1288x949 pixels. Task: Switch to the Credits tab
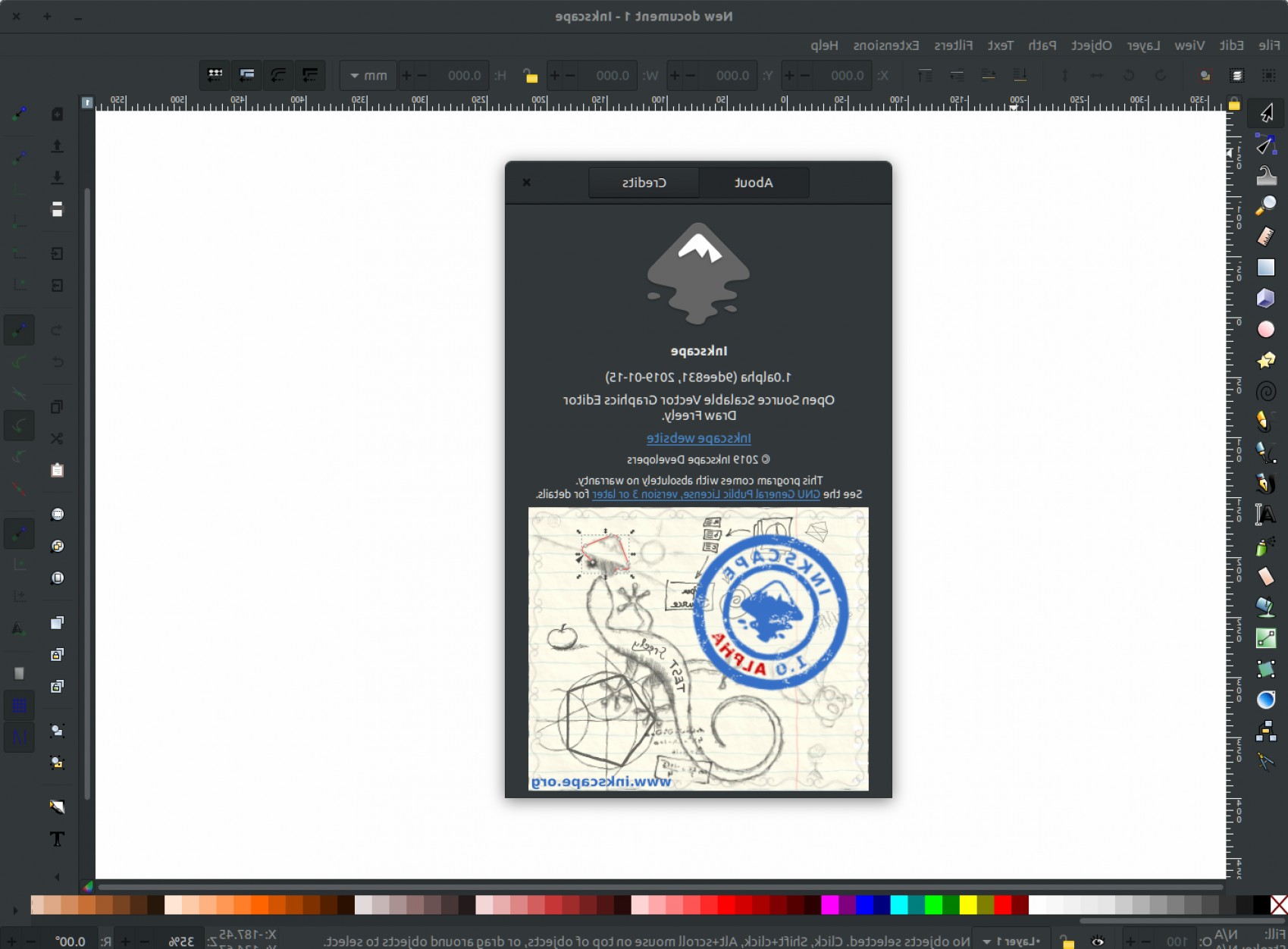coord(643,183)
